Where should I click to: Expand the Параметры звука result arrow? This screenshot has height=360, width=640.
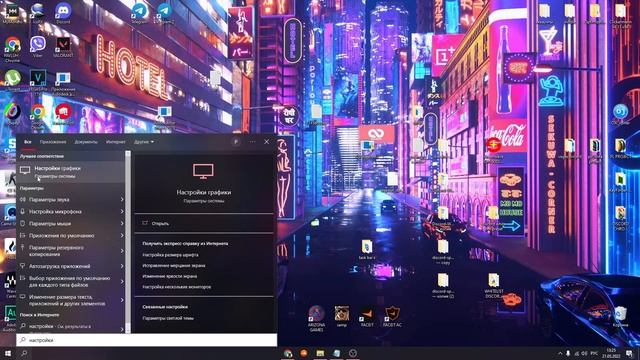(122, 200)
